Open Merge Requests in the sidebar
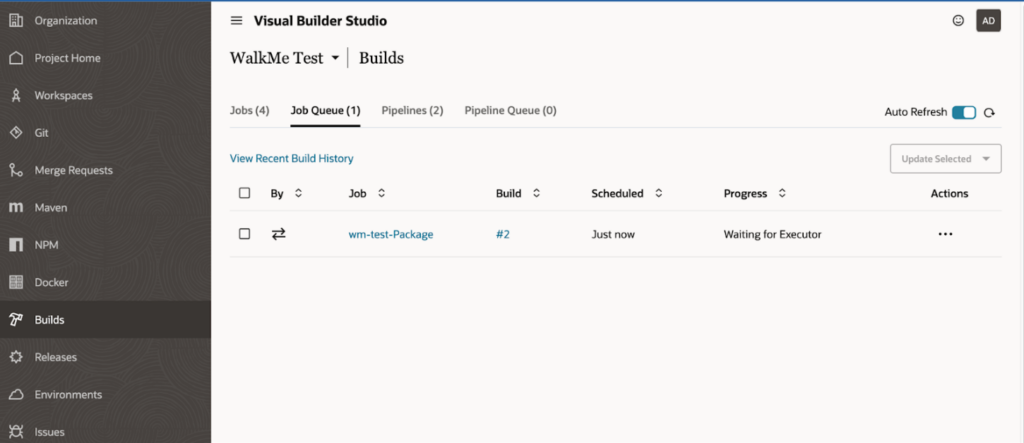This screenshot has height=443, width=1024. coord(74,171)
